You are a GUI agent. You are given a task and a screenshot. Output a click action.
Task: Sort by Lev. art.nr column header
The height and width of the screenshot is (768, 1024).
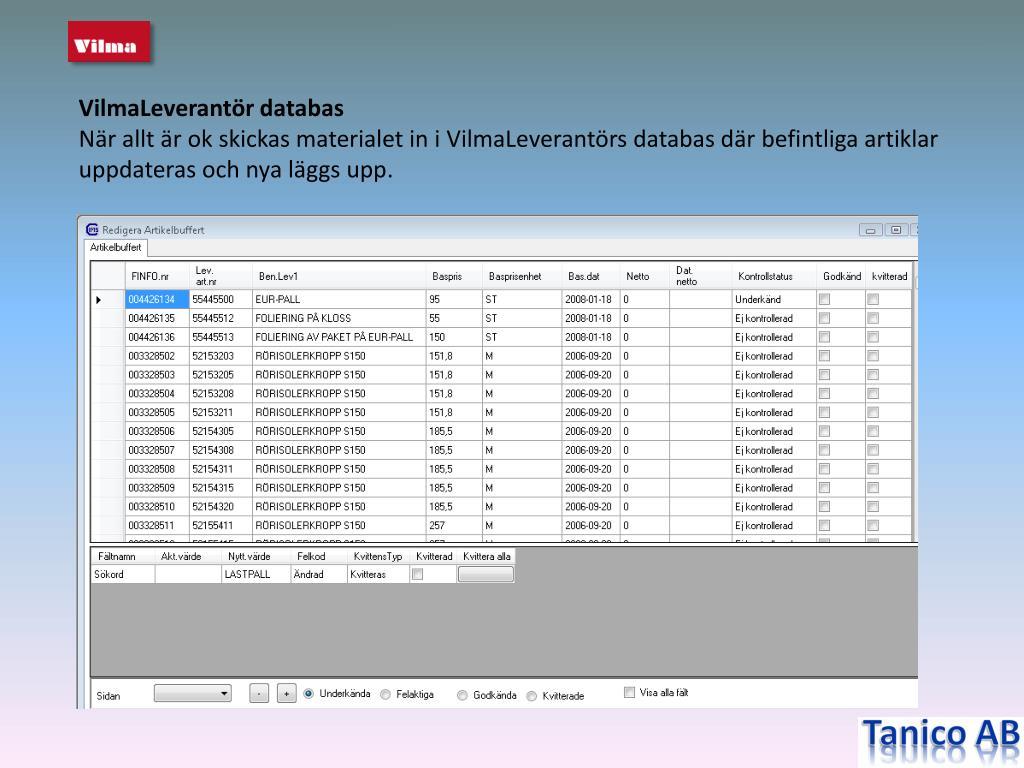click(220, 276)
